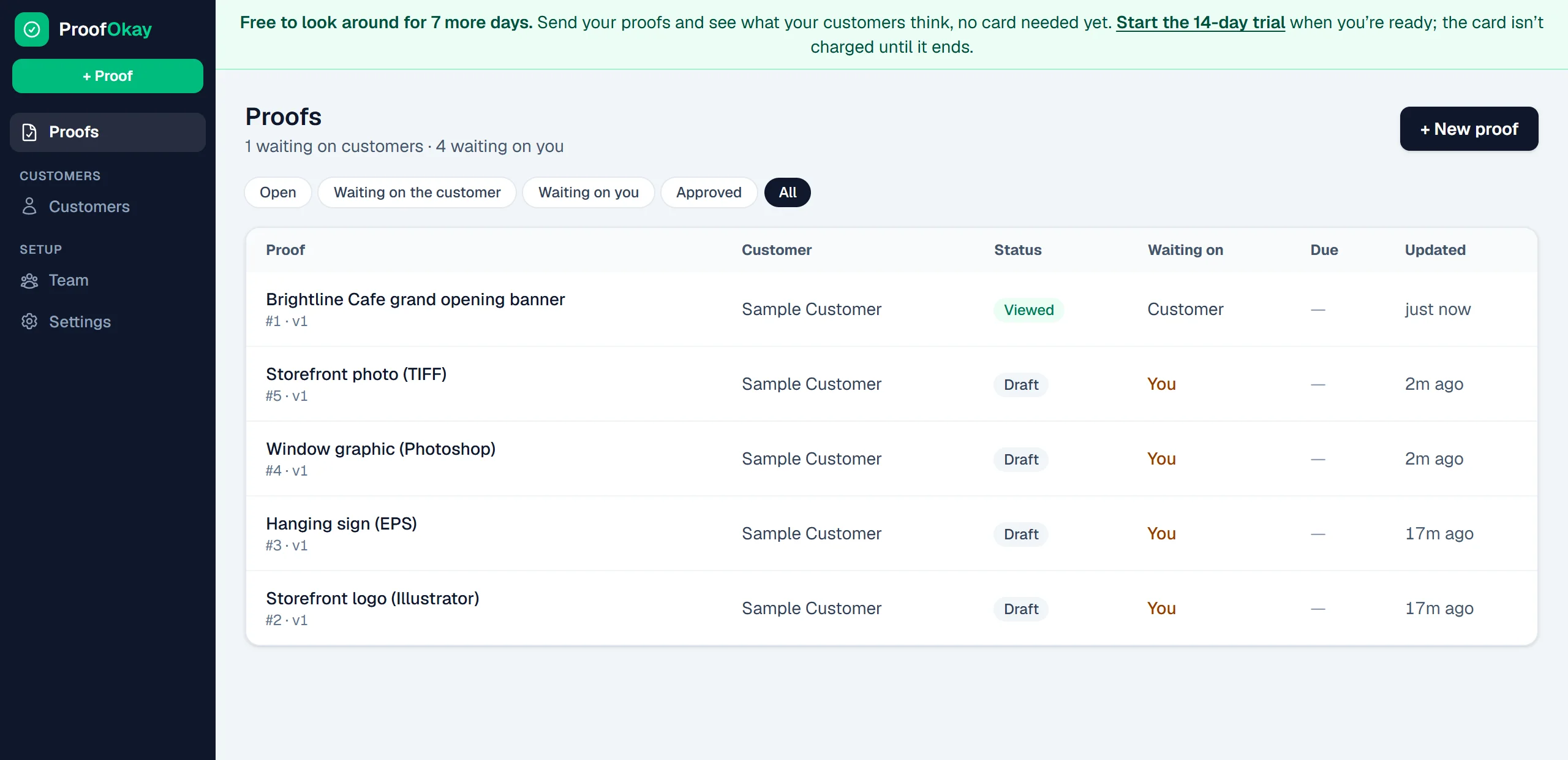The width and height of the screenshot is (1568, 760).
Task: Click the '1 waiting on customers' summary text
Action: pyautogui.click(x=334, y=146)
